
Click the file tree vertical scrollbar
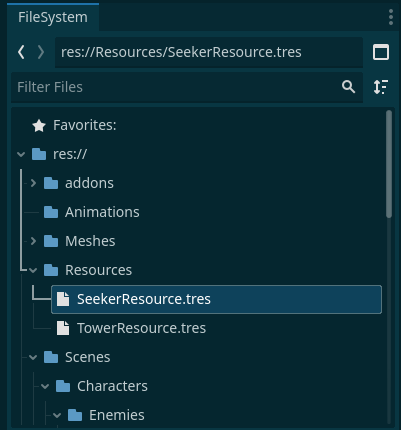tap(389, 164)
